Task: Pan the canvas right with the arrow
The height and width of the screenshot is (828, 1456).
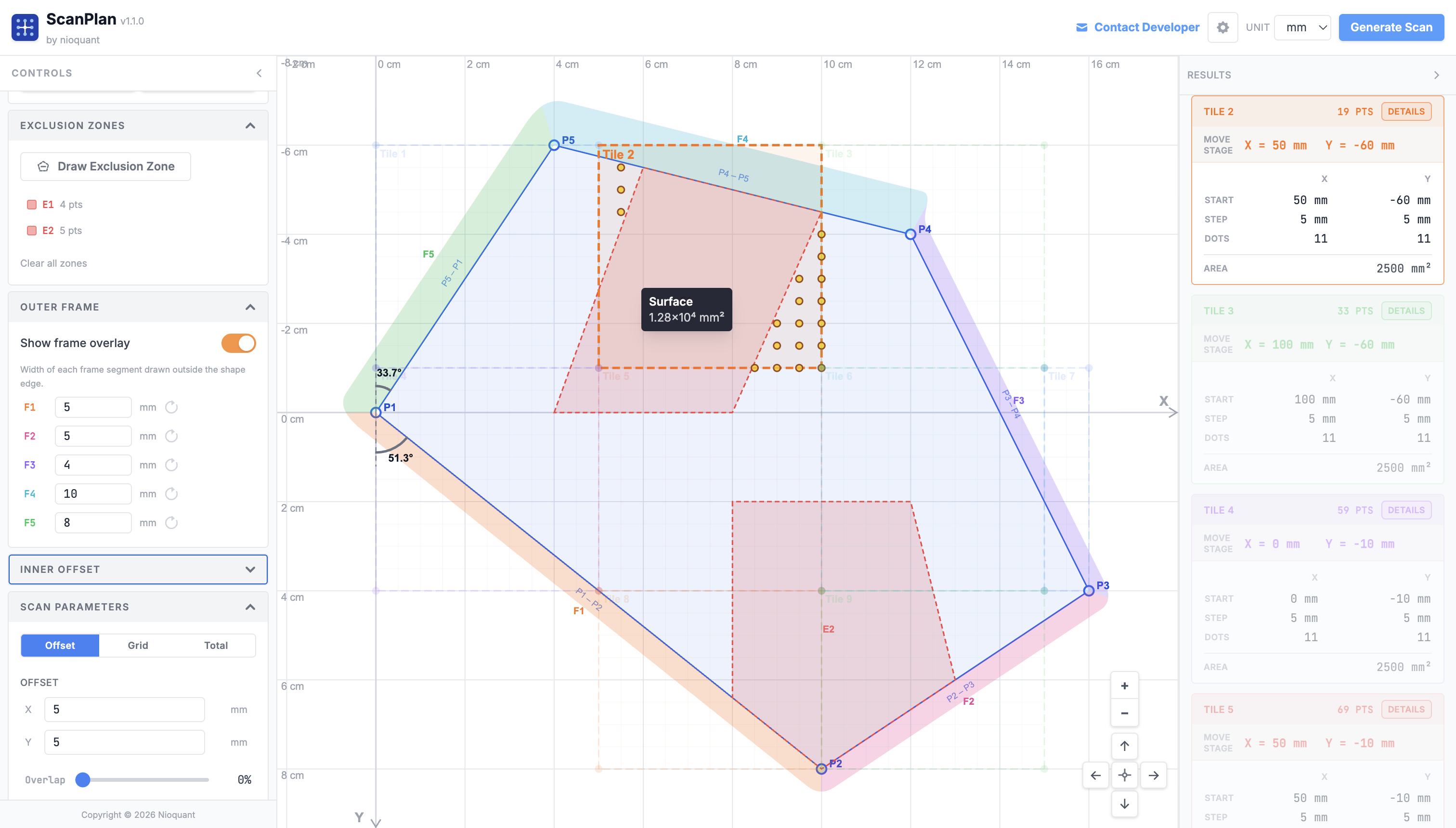Action: (1154, 775)
